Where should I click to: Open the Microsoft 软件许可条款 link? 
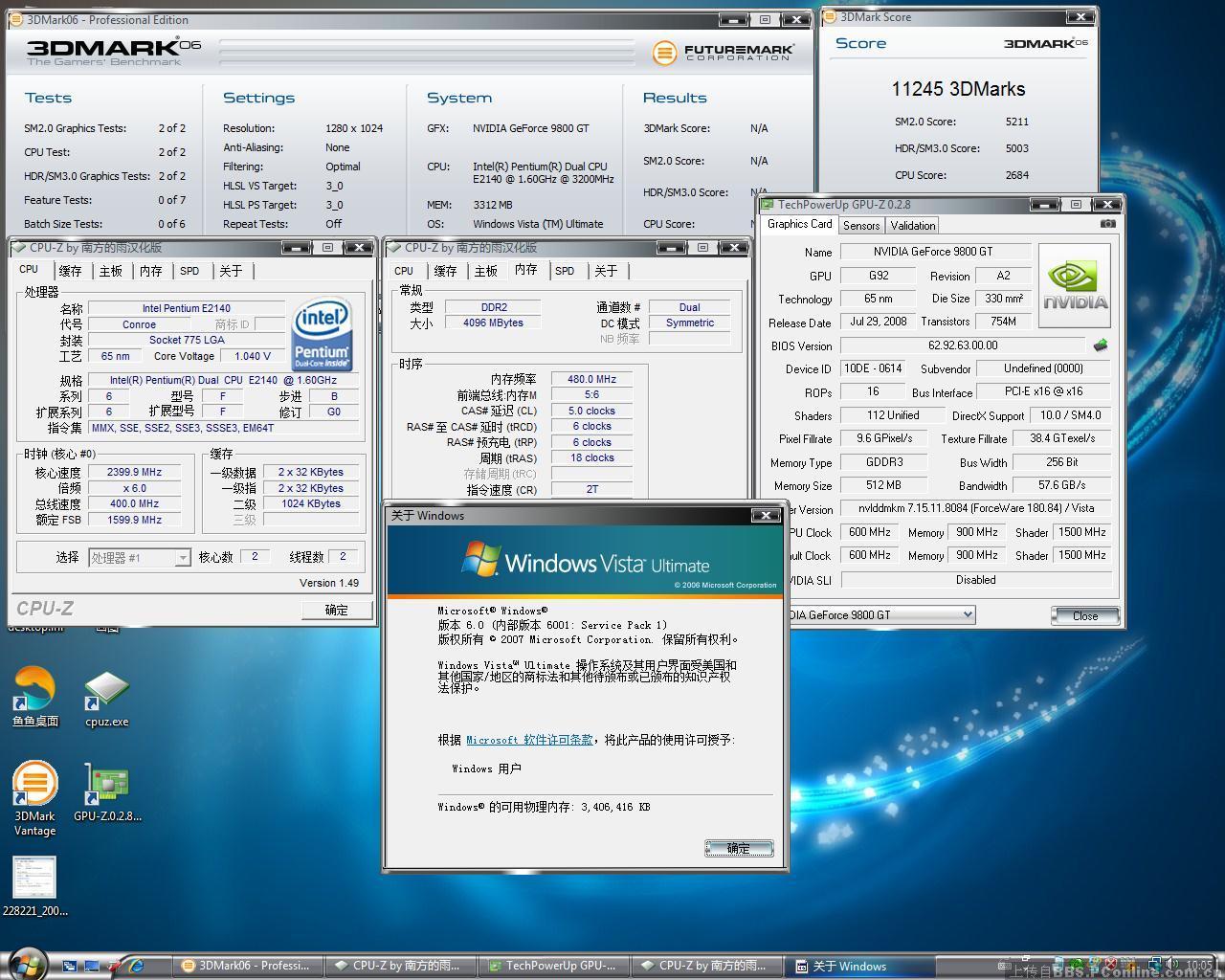click(x=529, y=740)
